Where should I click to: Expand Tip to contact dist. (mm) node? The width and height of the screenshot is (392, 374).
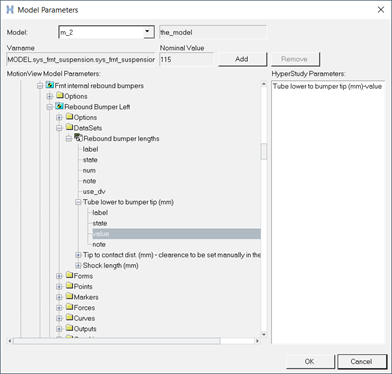[x=78, y=255]
